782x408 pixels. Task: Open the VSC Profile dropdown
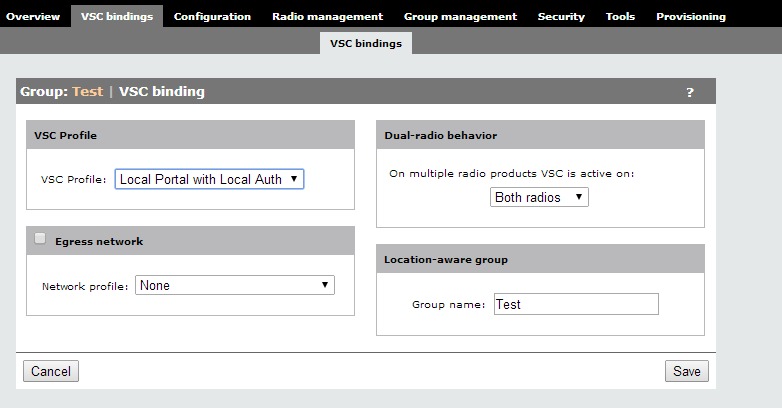coord(209,179)
